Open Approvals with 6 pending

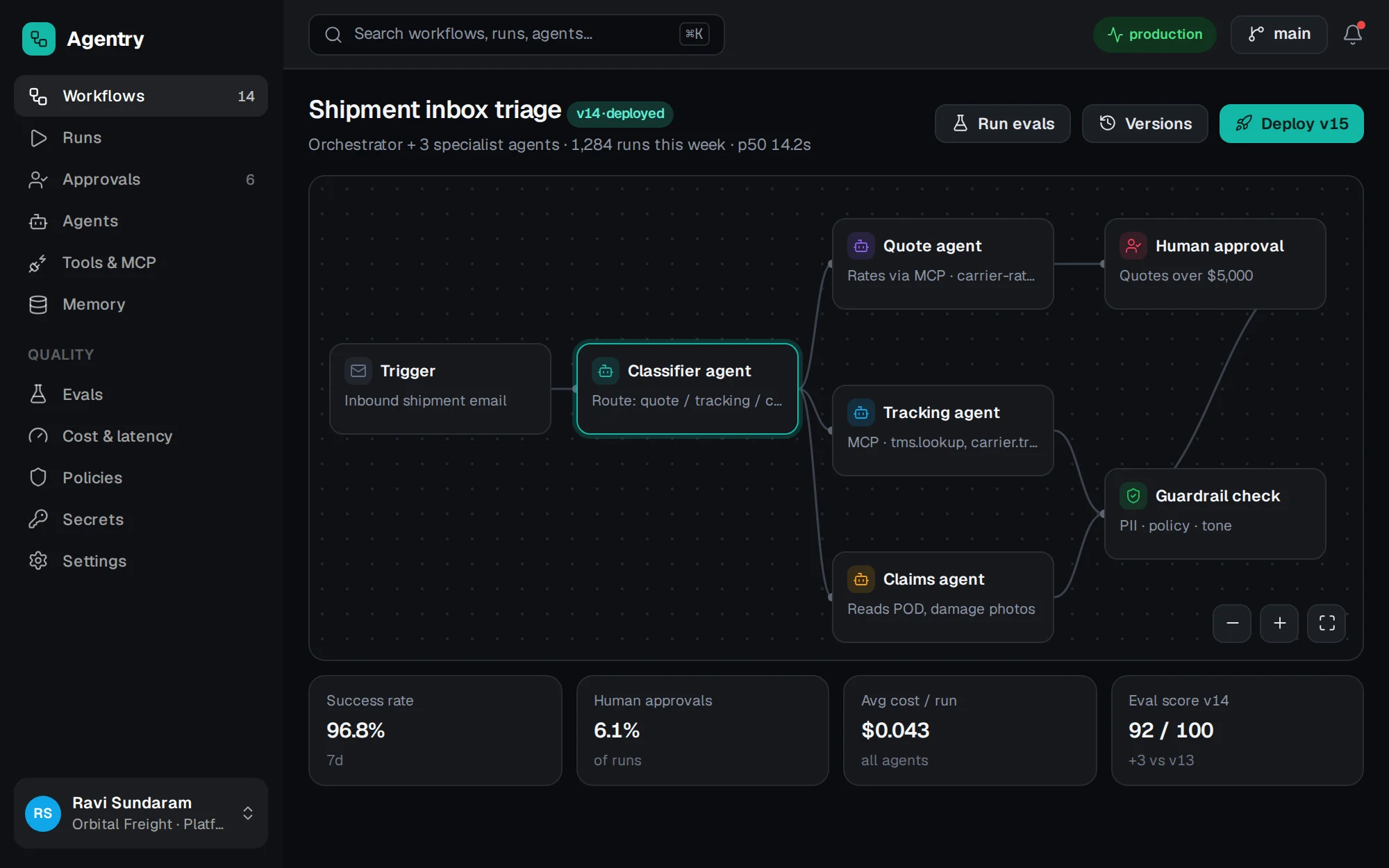click(141, 179)
